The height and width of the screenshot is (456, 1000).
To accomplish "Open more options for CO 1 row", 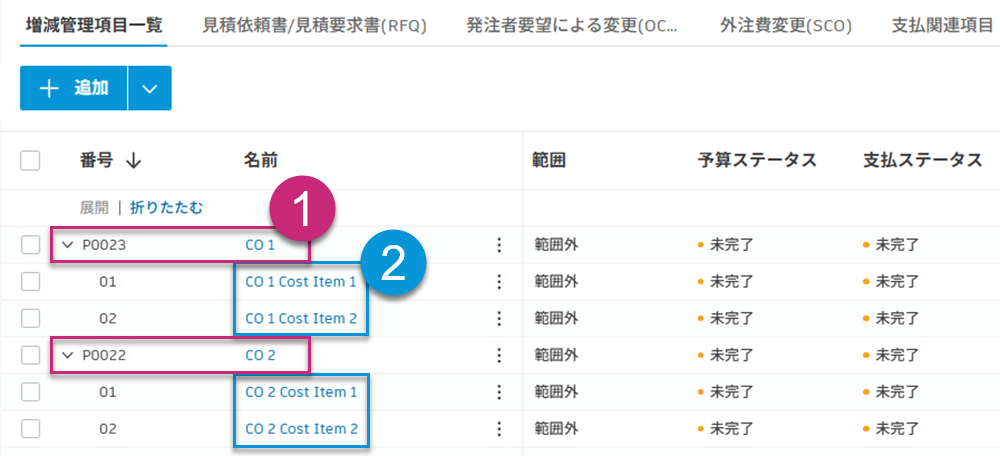I will tap(499, 245).
